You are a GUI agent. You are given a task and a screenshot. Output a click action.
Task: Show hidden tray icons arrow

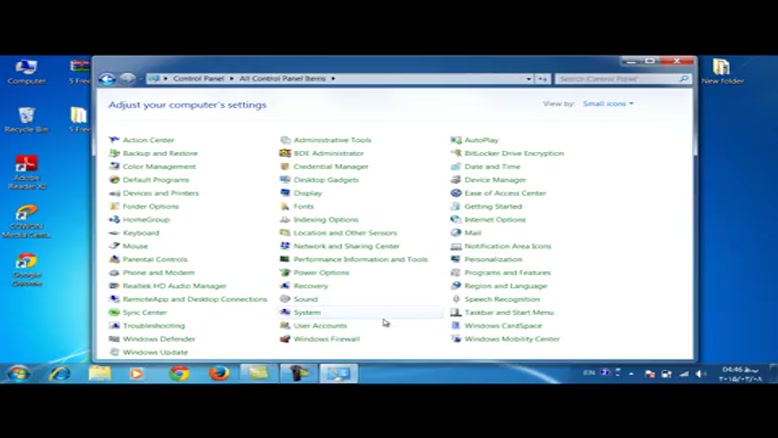pos(631,374)
